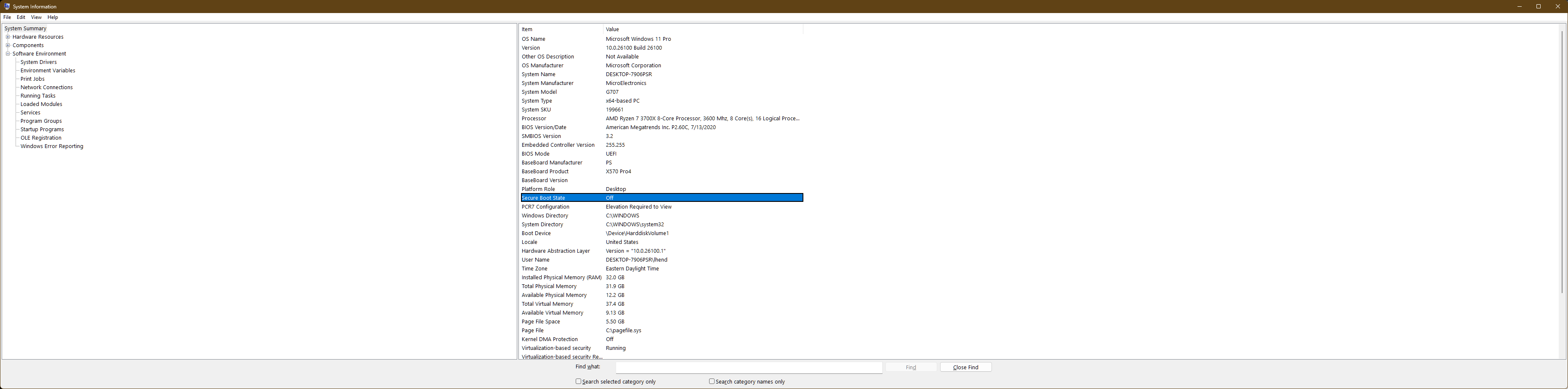Select Network Connections in the tree
Image resolution: width=1568 pixels, height=389 pixels.
pyautogui.click(x=46, y=87)
